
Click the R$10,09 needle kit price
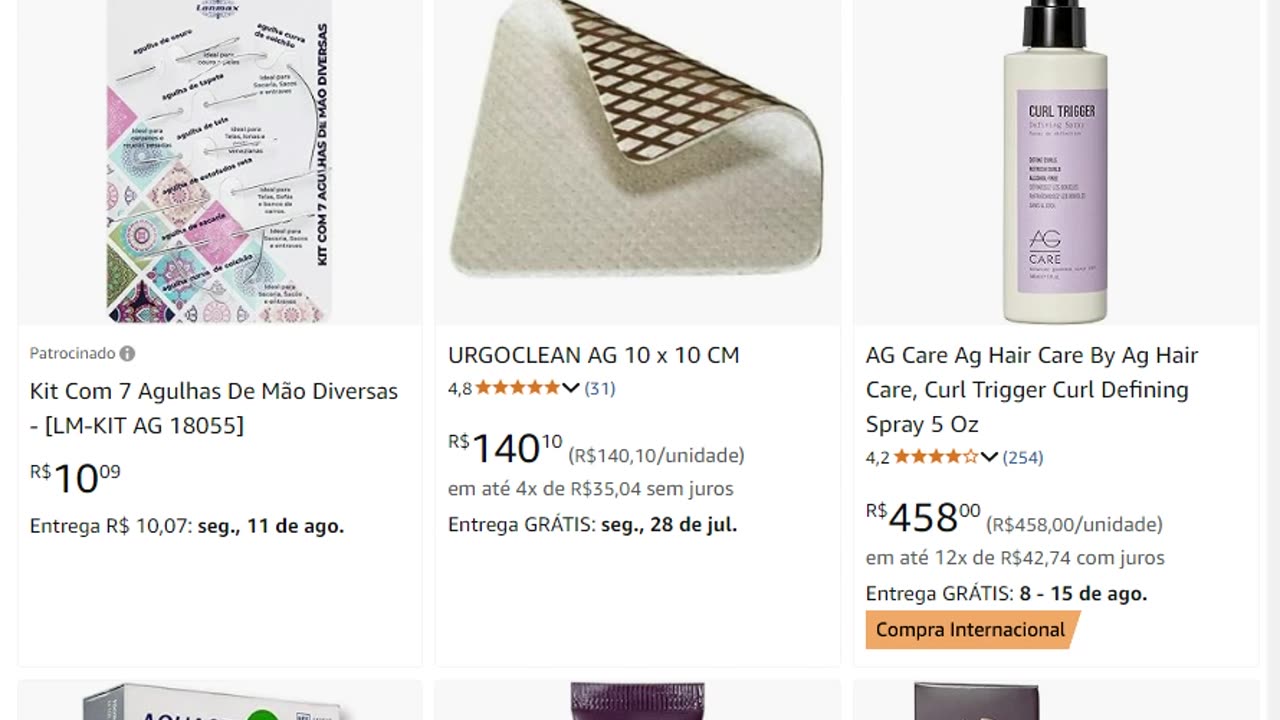tap(75, 478)
